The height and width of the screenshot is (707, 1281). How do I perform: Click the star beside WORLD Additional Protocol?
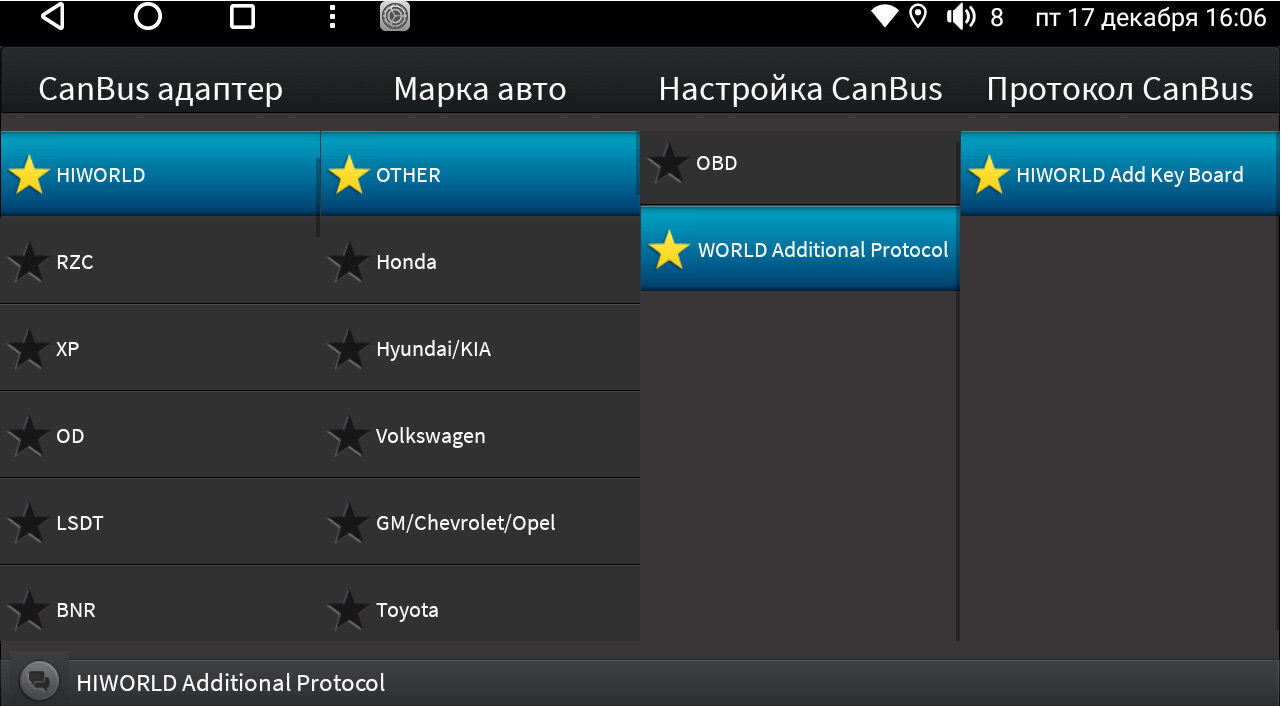click(669, 250)
